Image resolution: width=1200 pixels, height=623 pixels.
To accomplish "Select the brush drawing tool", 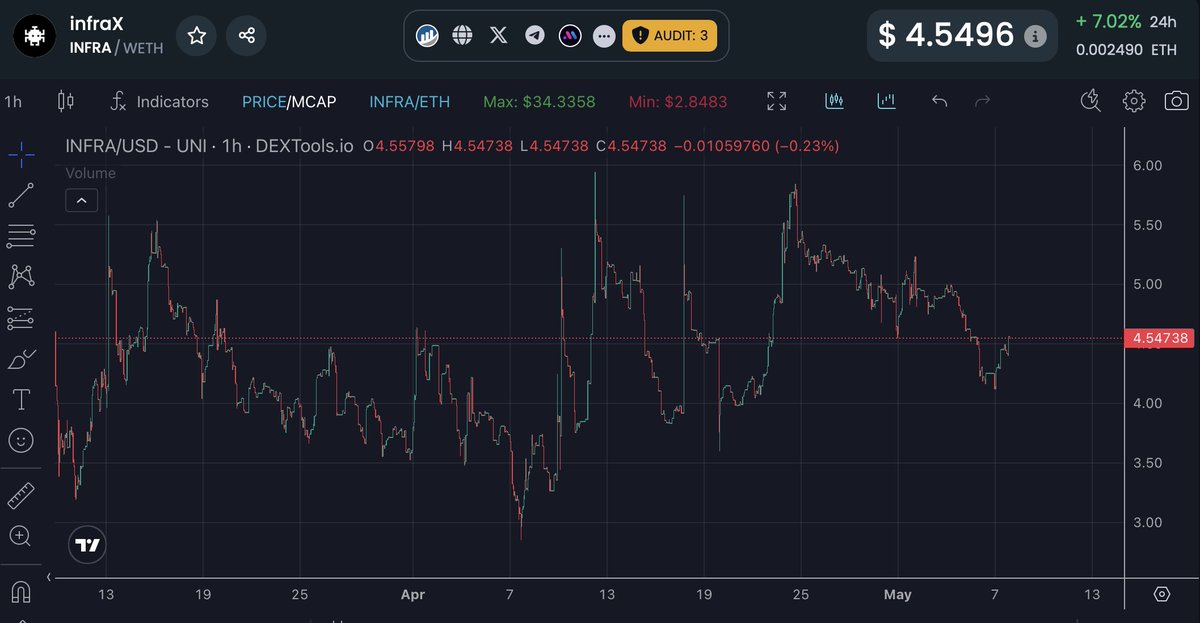I will pos(21,358).
